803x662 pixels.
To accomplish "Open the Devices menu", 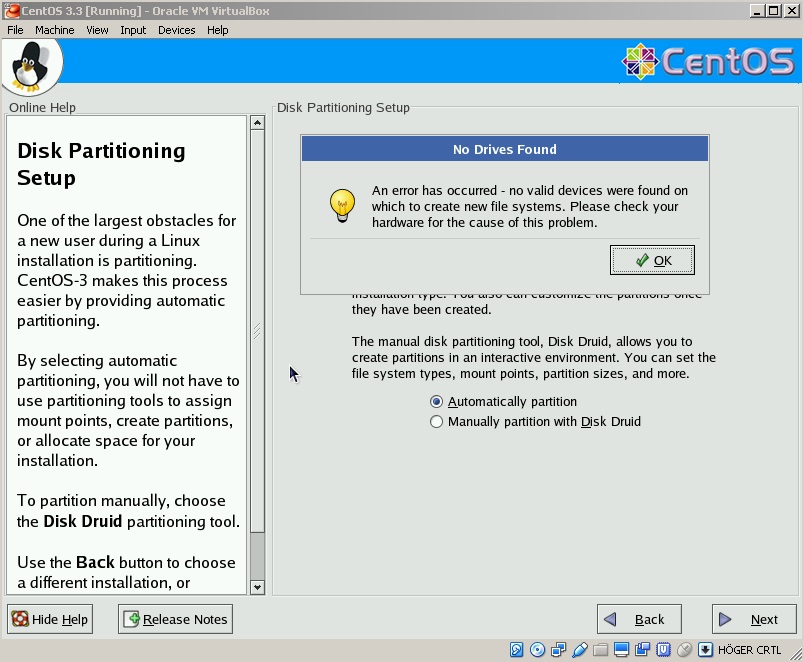I will (177, 30).
